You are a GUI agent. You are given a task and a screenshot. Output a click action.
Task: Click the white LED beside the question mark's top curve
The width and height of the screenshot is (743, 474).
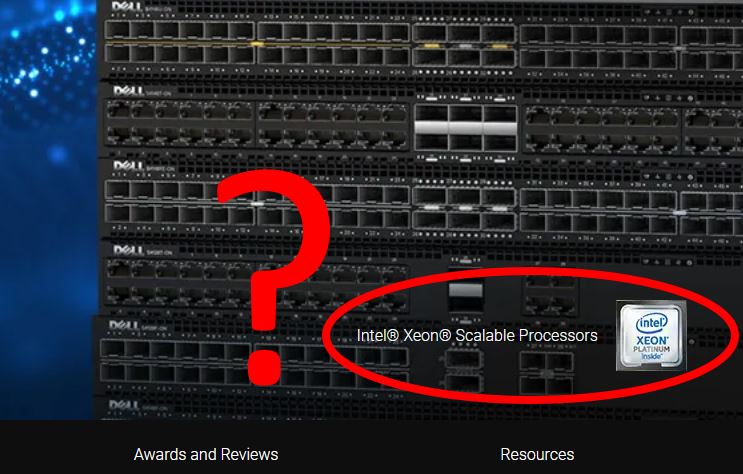pyautogui.click(x=257, y=204)
